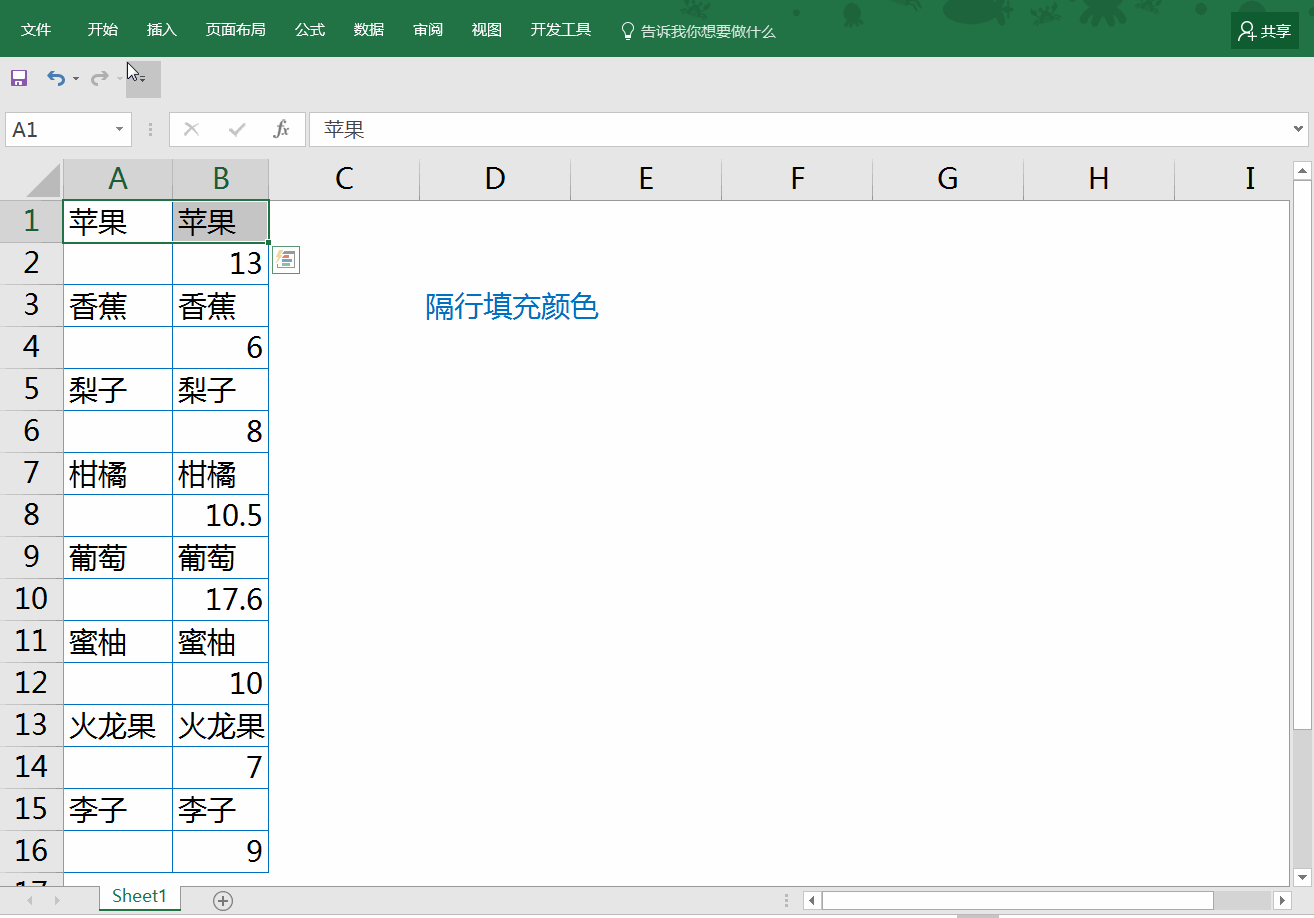Viewport: 1314px width, 918px height.
Task: Select column E header
Action: pyautogui.click(x=646, y=179)
